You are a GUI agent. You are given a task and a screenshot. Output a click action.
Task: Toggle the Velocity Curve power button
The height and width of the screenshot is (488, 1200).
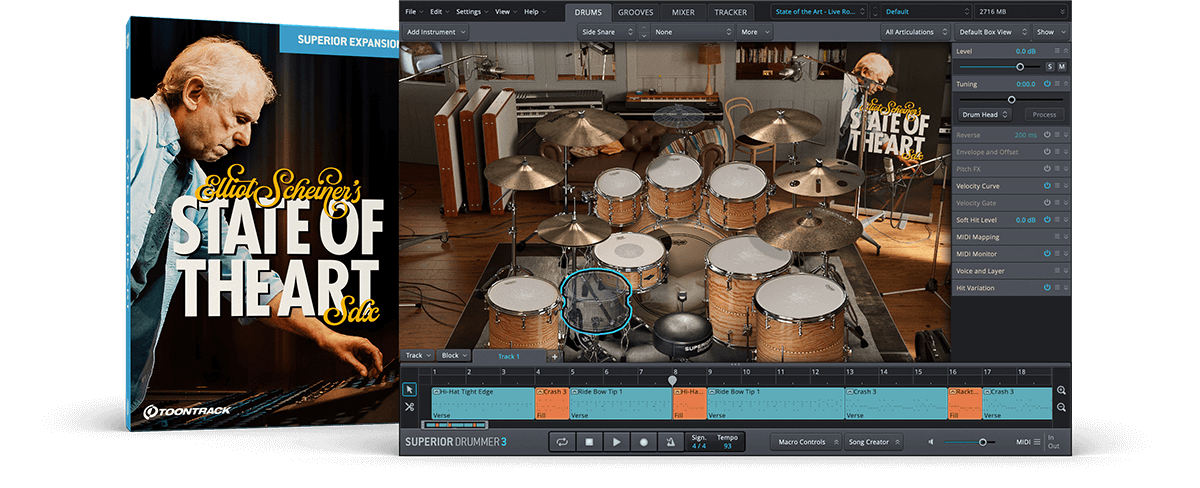(1047, 186)
